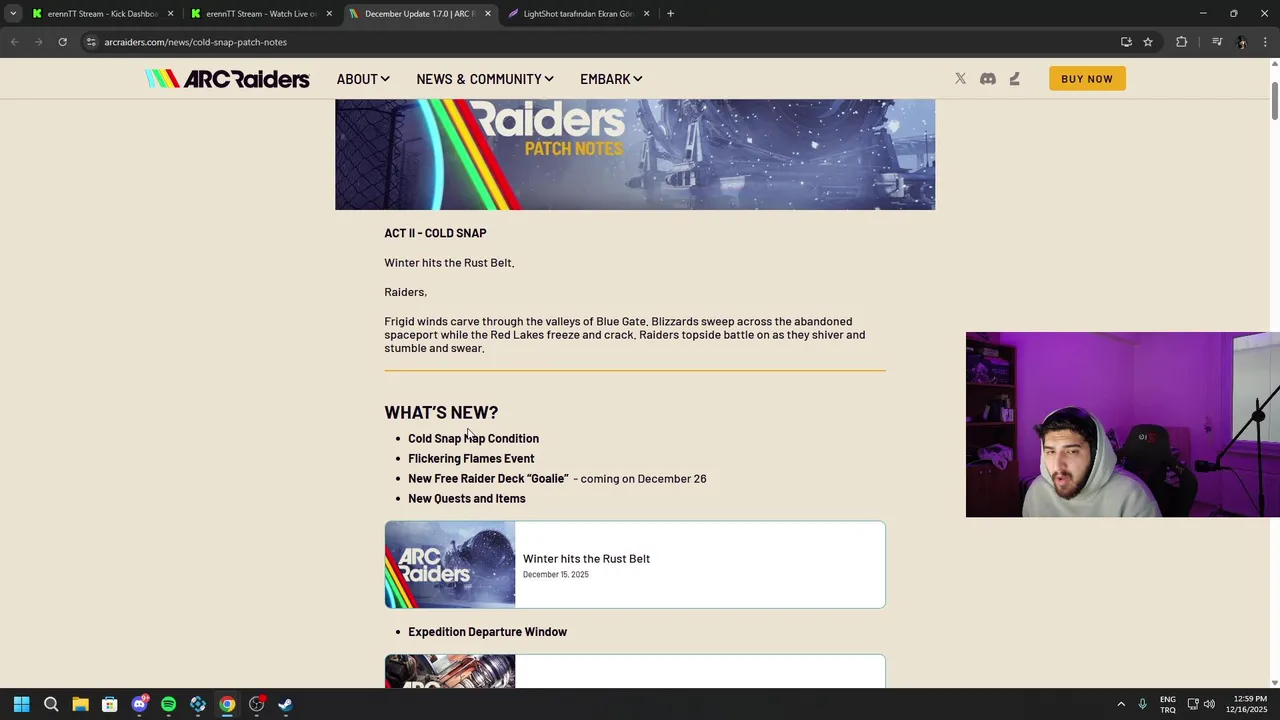Click the Cold Snap Map Condition item

pos(473,438)
